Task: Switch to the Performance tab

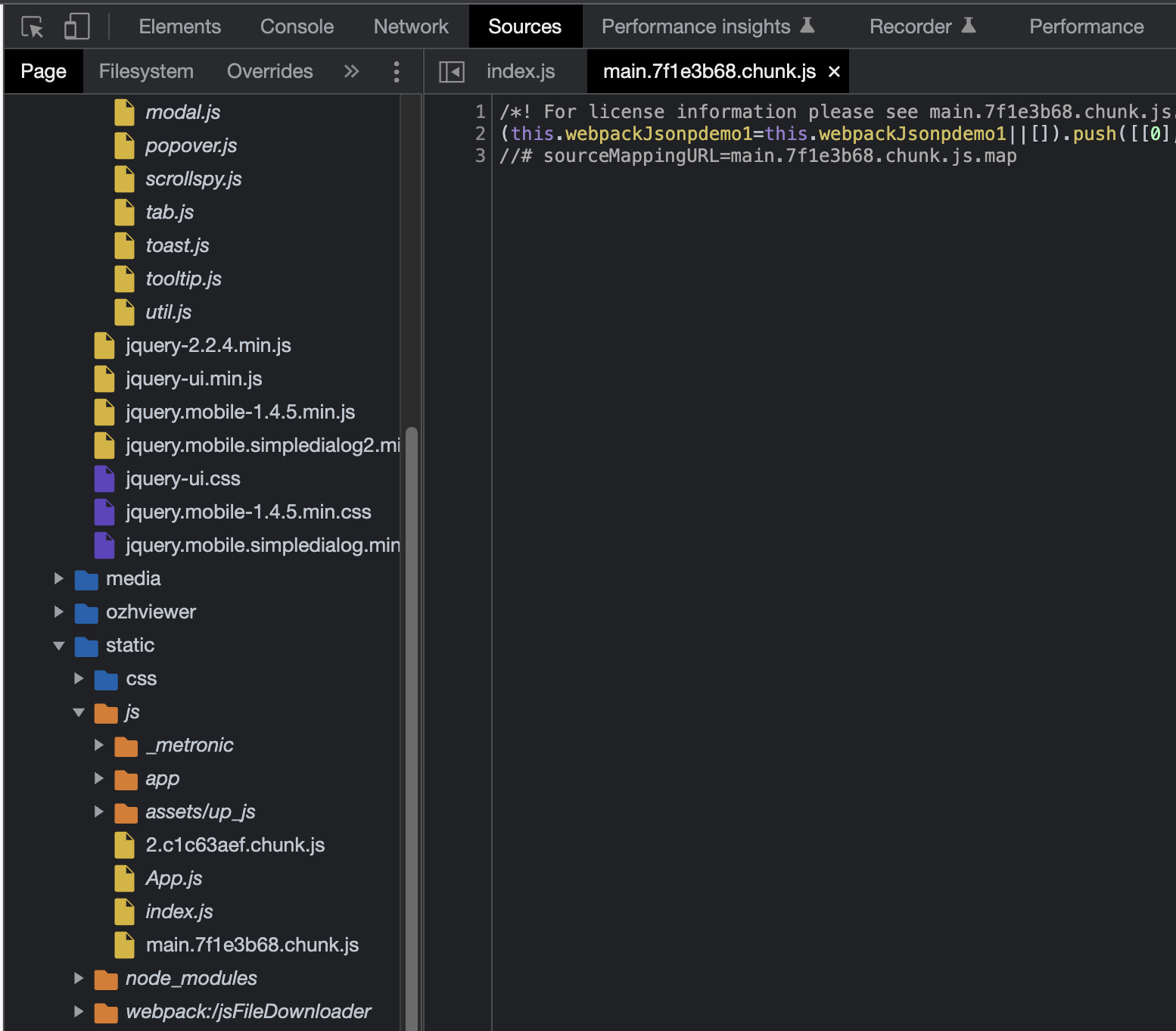Action: [1087, 26]
